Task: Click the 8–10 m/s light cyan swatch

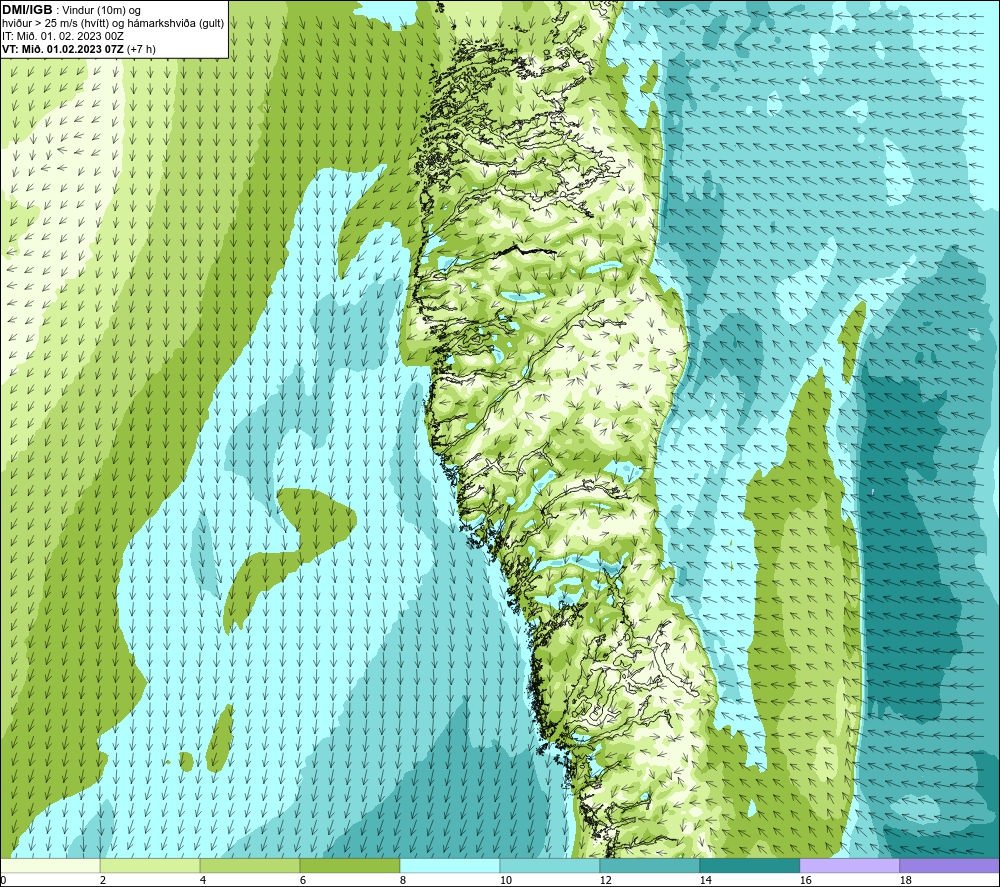Action: pos(450,866)
